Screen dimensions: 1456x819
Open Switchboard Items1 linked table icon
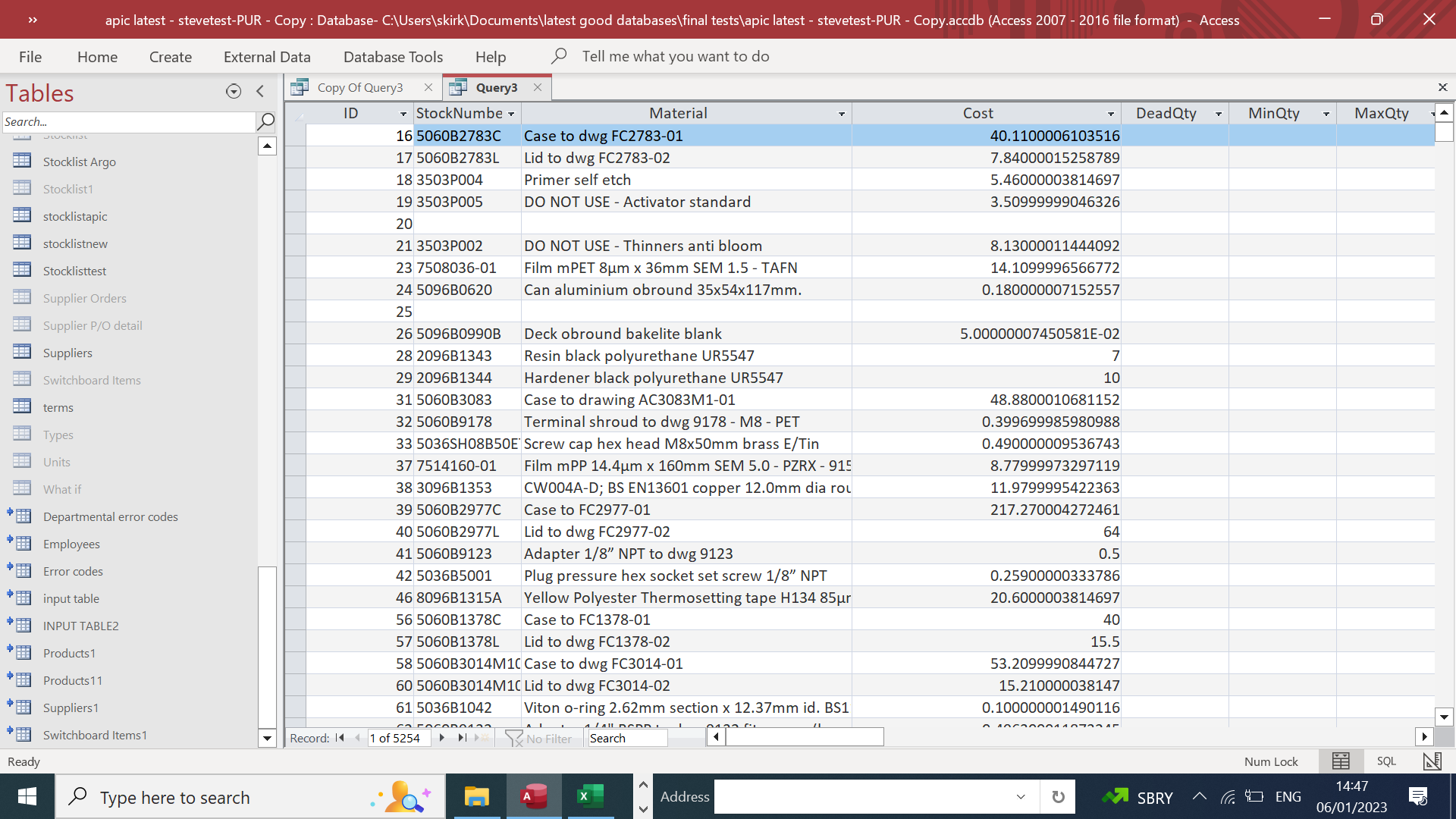20,734
